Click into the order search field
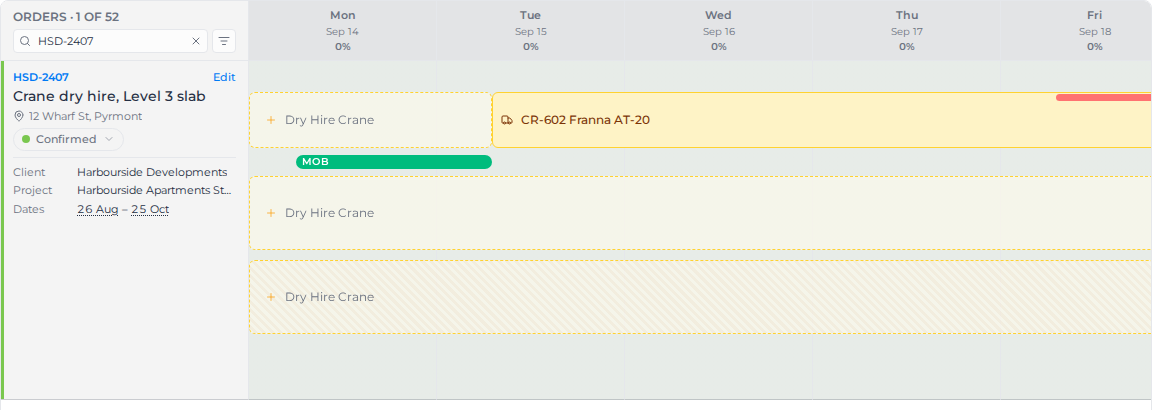The image size is (1152, 410). (x=110, y=42)
